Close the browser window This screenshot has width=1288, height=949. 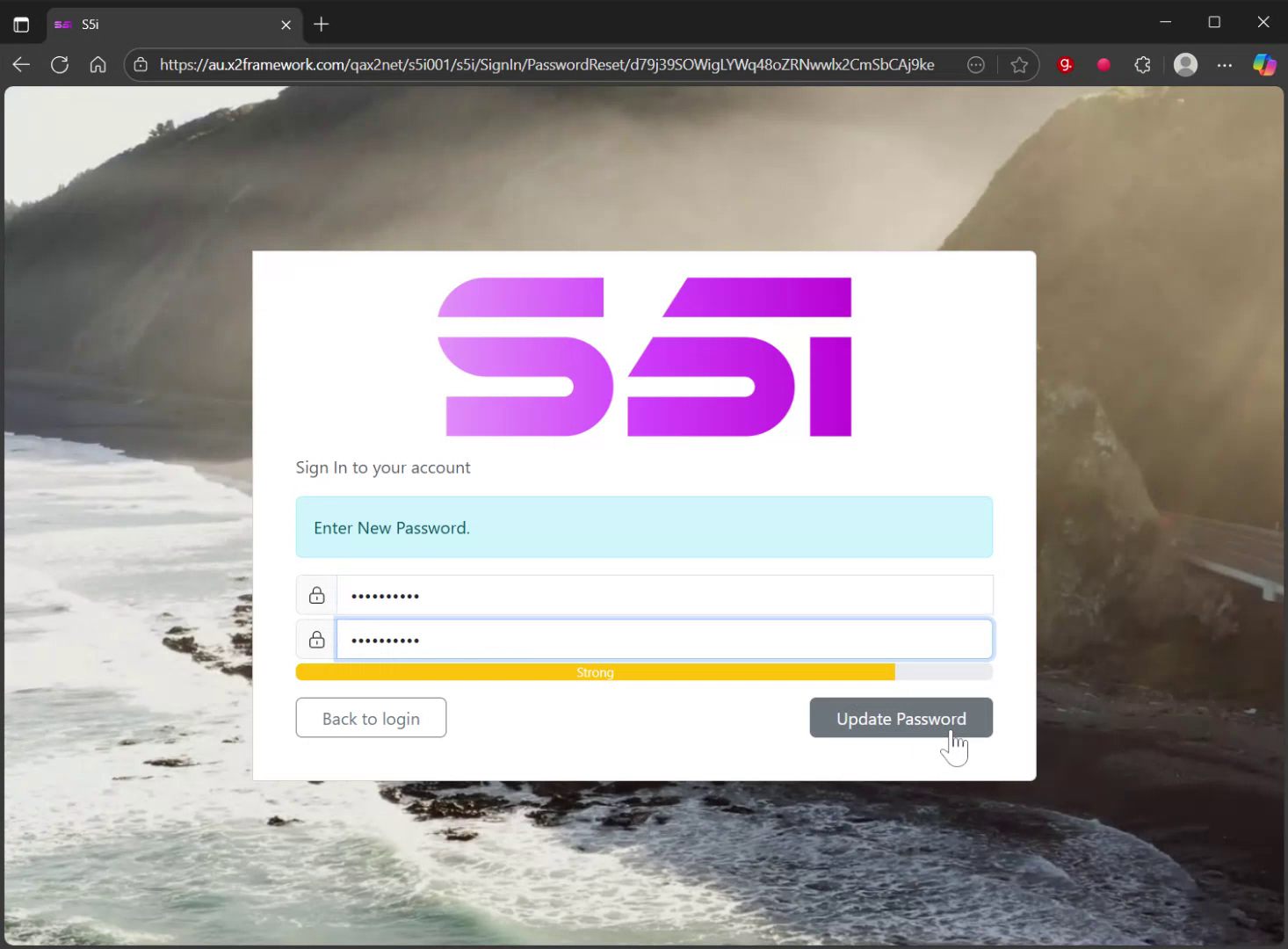[1263, 22]
